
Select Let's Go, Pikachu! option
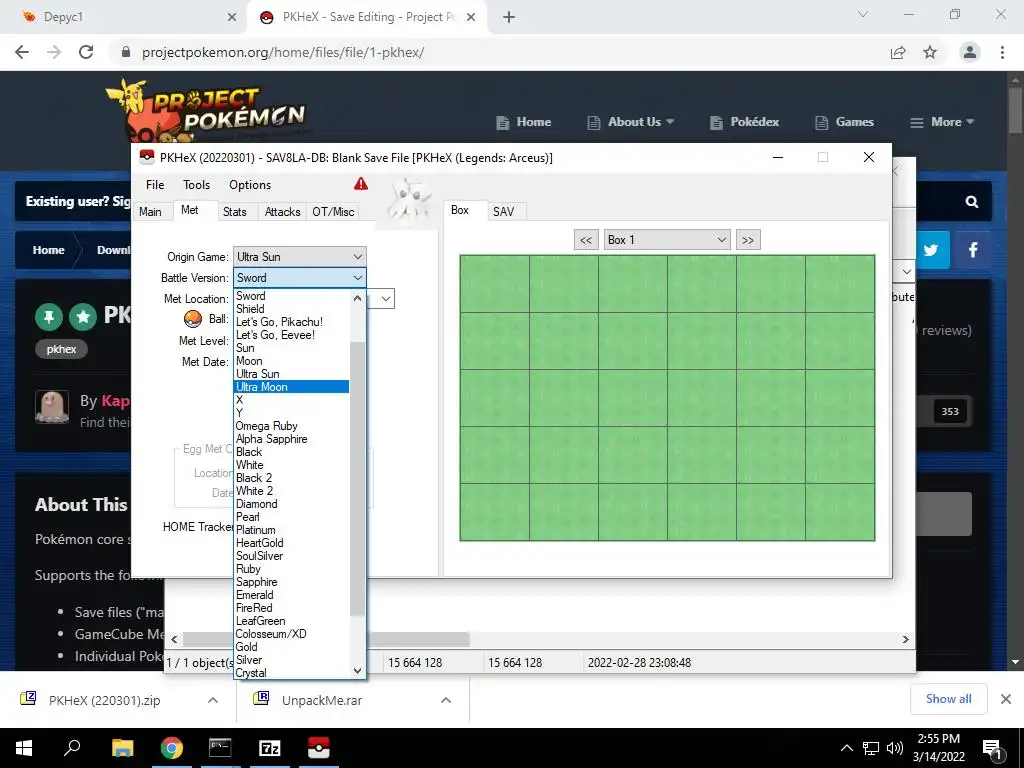[x=291, y=322]
